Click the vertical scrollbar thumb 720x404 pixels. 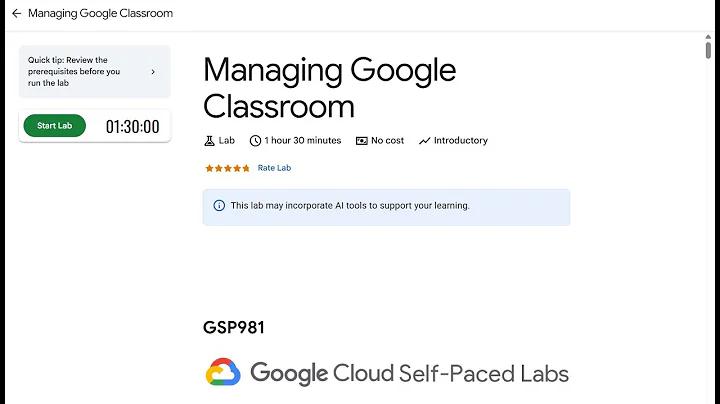coord(708,50)
